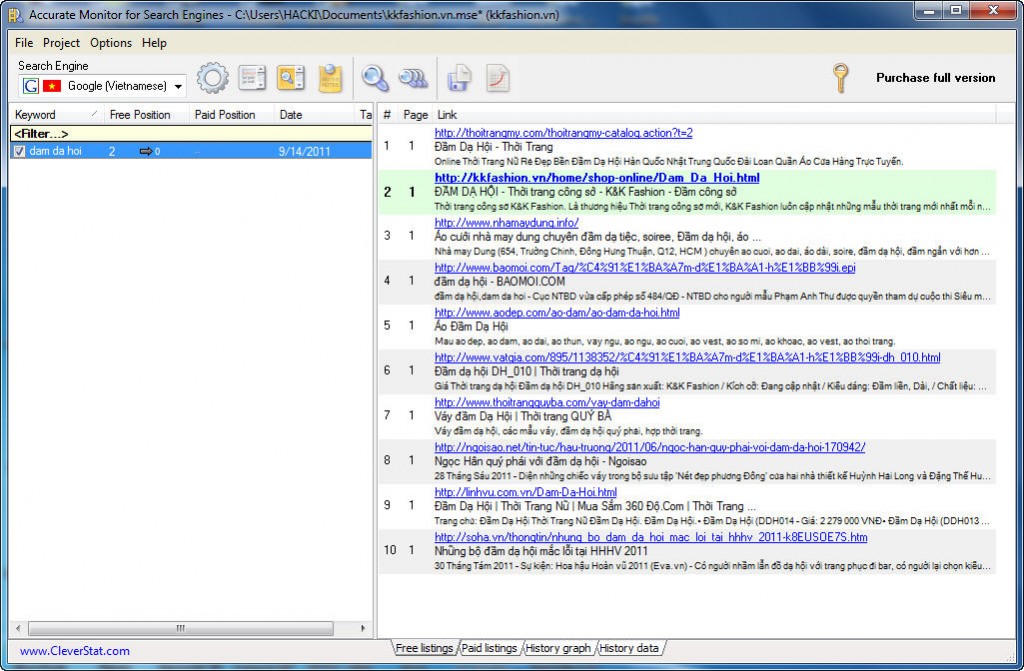Click the golden key icon
Screen dimensions: 1024x671
tap(841, 77)
